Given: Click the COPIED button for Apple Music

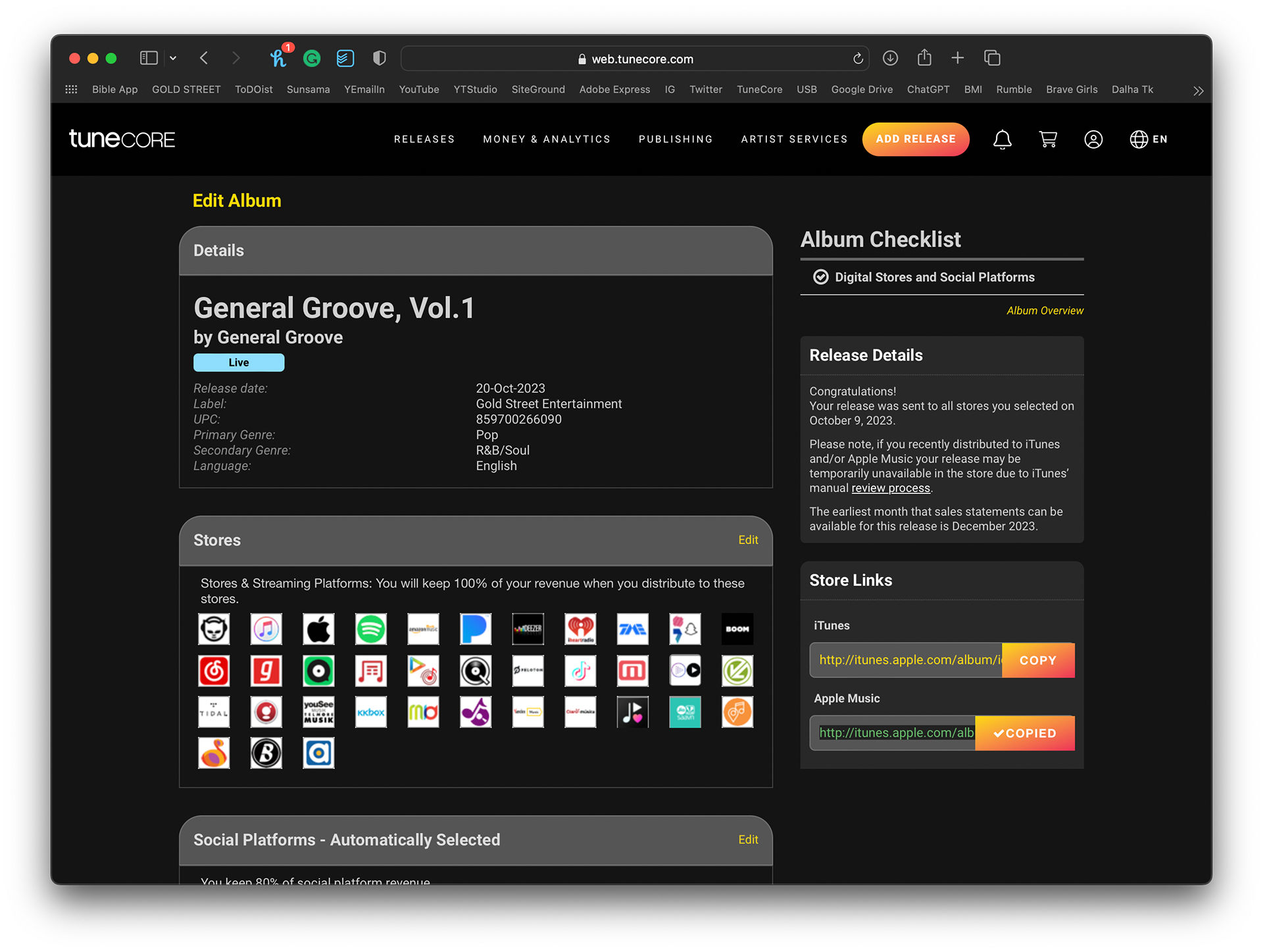Looking at the screenshot, I should tap(1025, 733).
